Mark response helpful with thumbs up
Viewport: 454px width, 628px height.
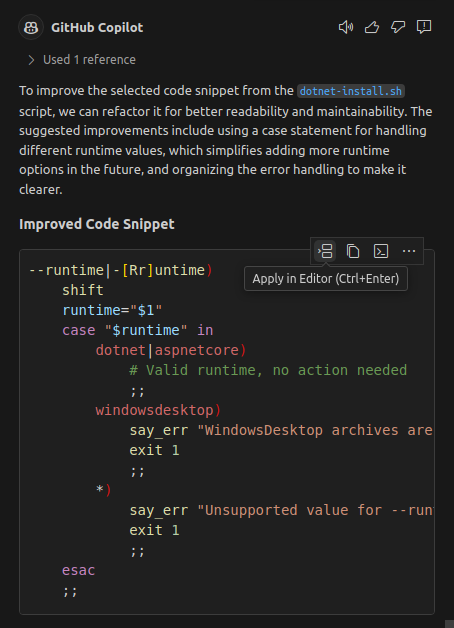[372, 27]
